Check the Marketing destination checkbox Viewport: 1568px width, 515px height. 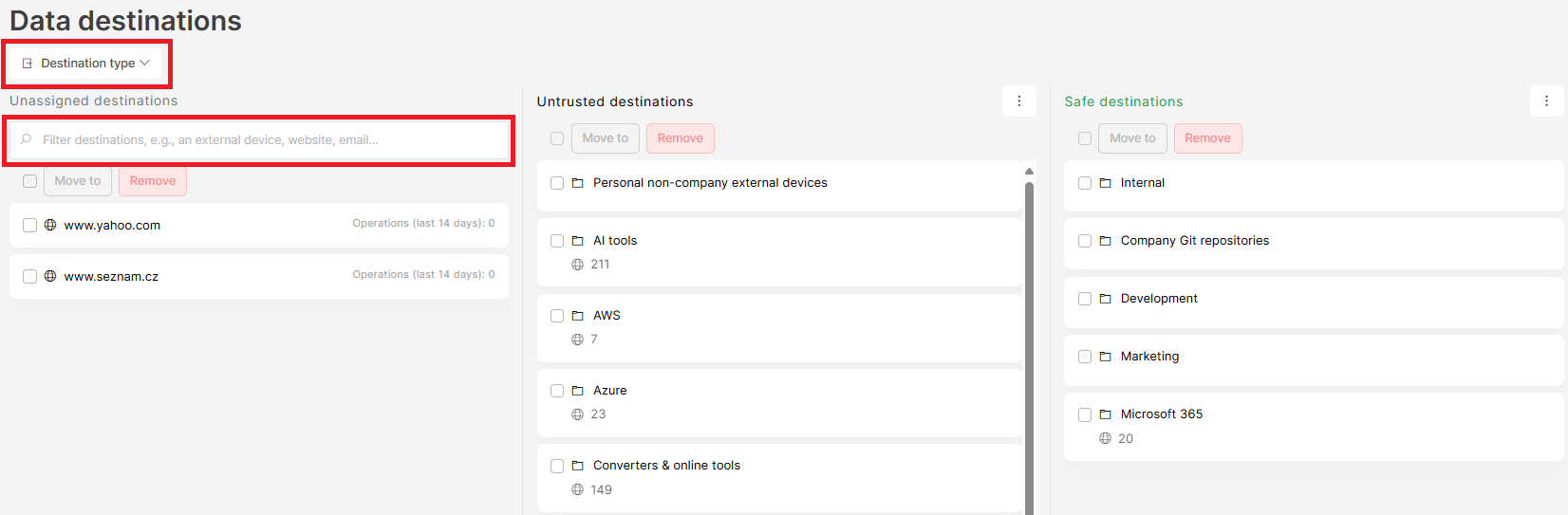[1085, 357]
